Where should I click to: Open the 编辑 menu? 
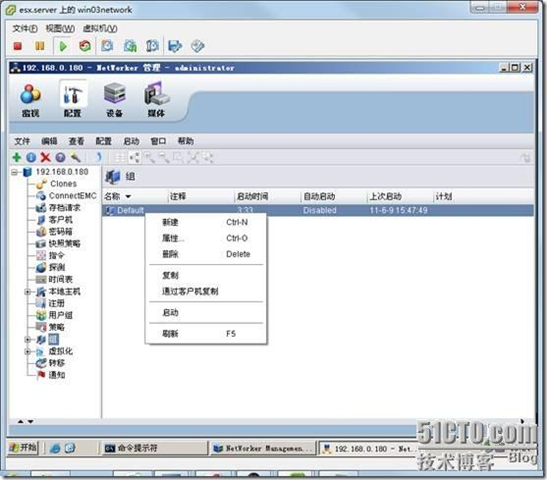tap(49, 141)
